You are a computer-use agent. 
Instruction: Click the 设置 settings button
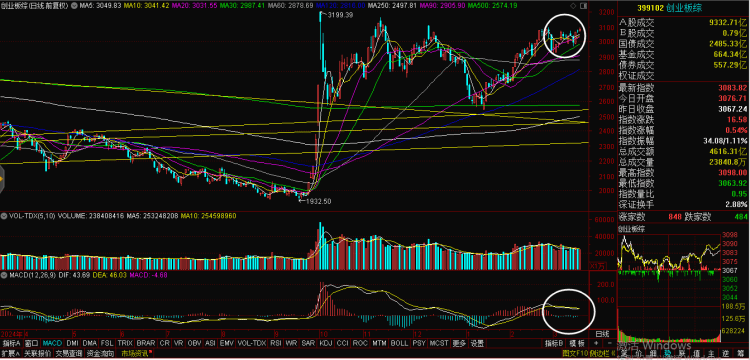pos(476,343)
